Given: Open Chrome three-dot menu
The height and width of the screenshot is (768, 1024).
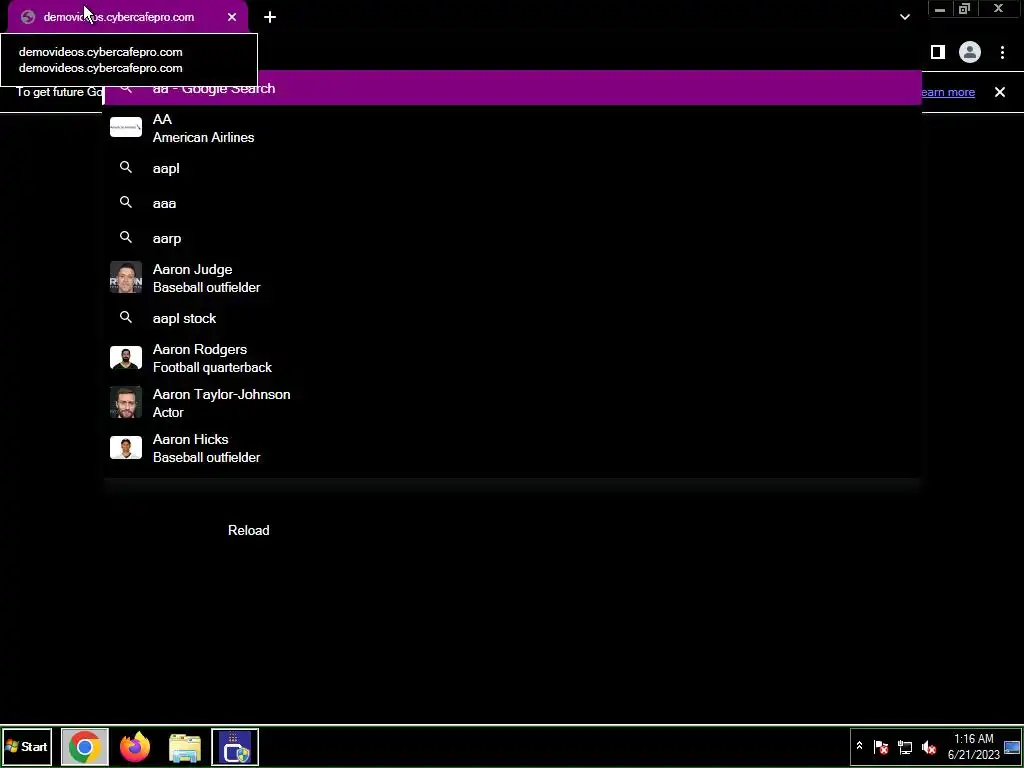Looking at the screenshot, I should 1002,52.
